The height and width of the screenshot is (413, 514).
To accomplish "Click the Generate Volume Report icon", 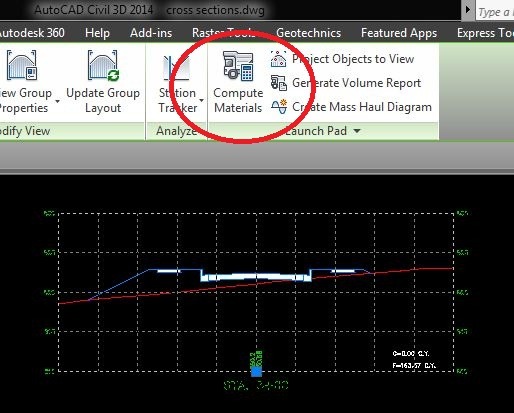I will [x=278, y=83].
